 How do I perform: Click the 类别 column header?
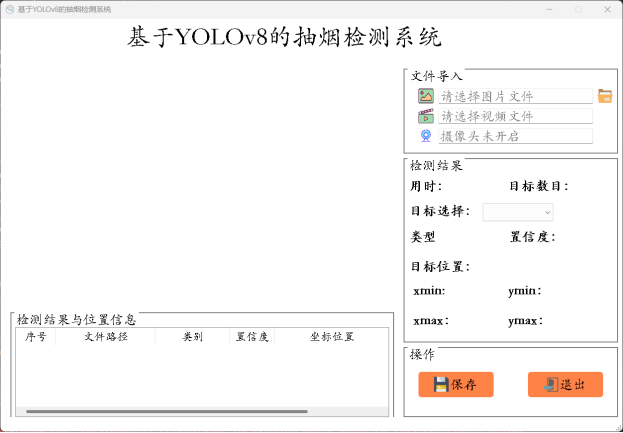tap(192, 337)
